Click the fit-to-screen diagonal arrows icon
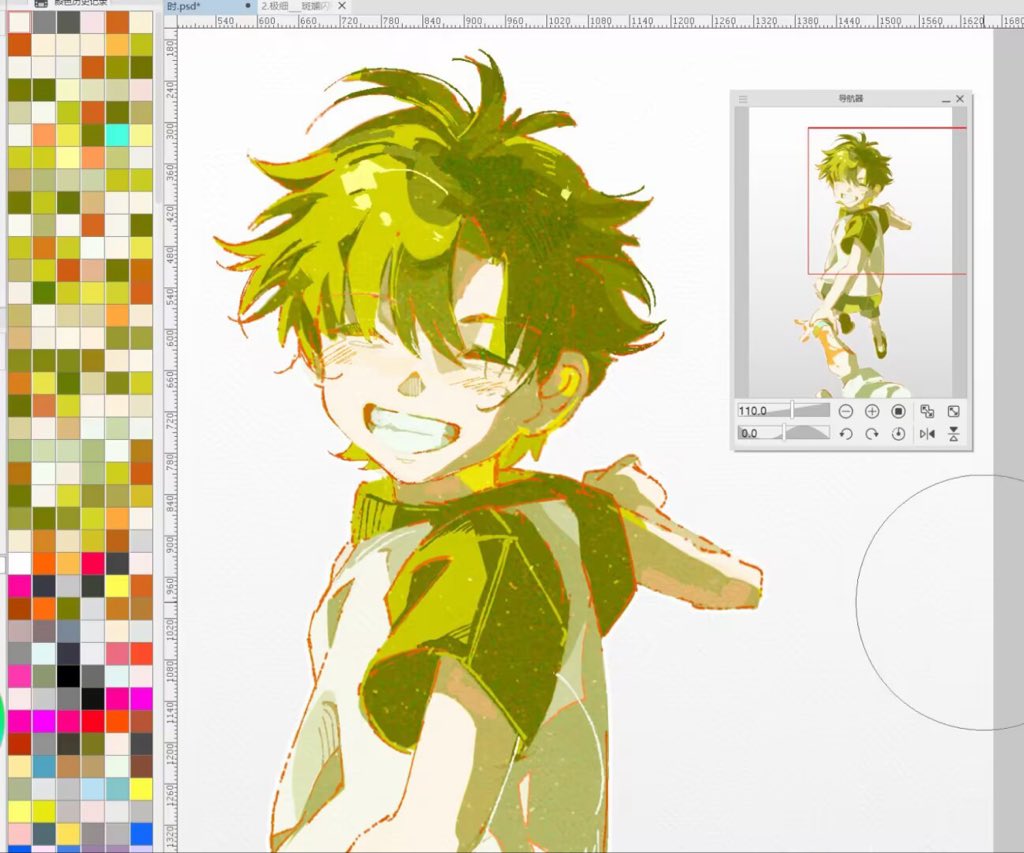1024x853 pixels. [x=953, y=411]
